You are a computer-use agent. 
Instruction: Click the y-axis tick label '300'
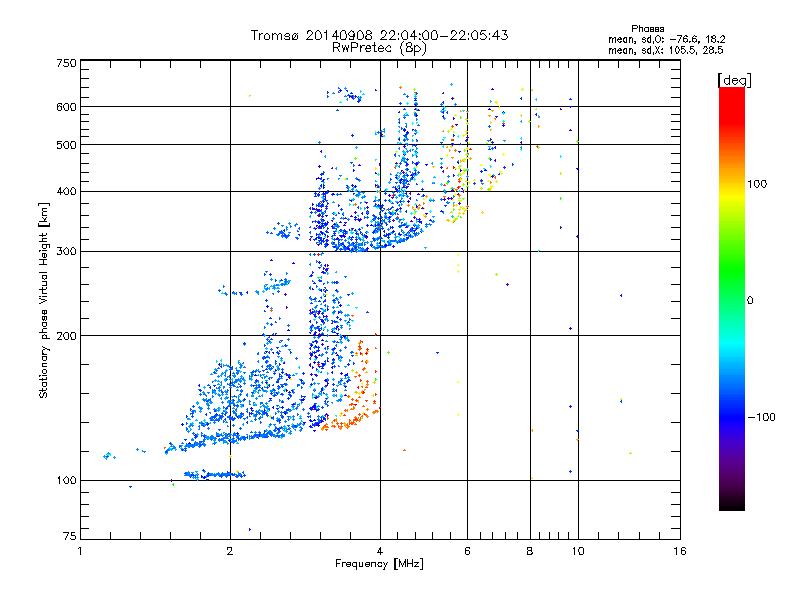(x=67, y=252)
